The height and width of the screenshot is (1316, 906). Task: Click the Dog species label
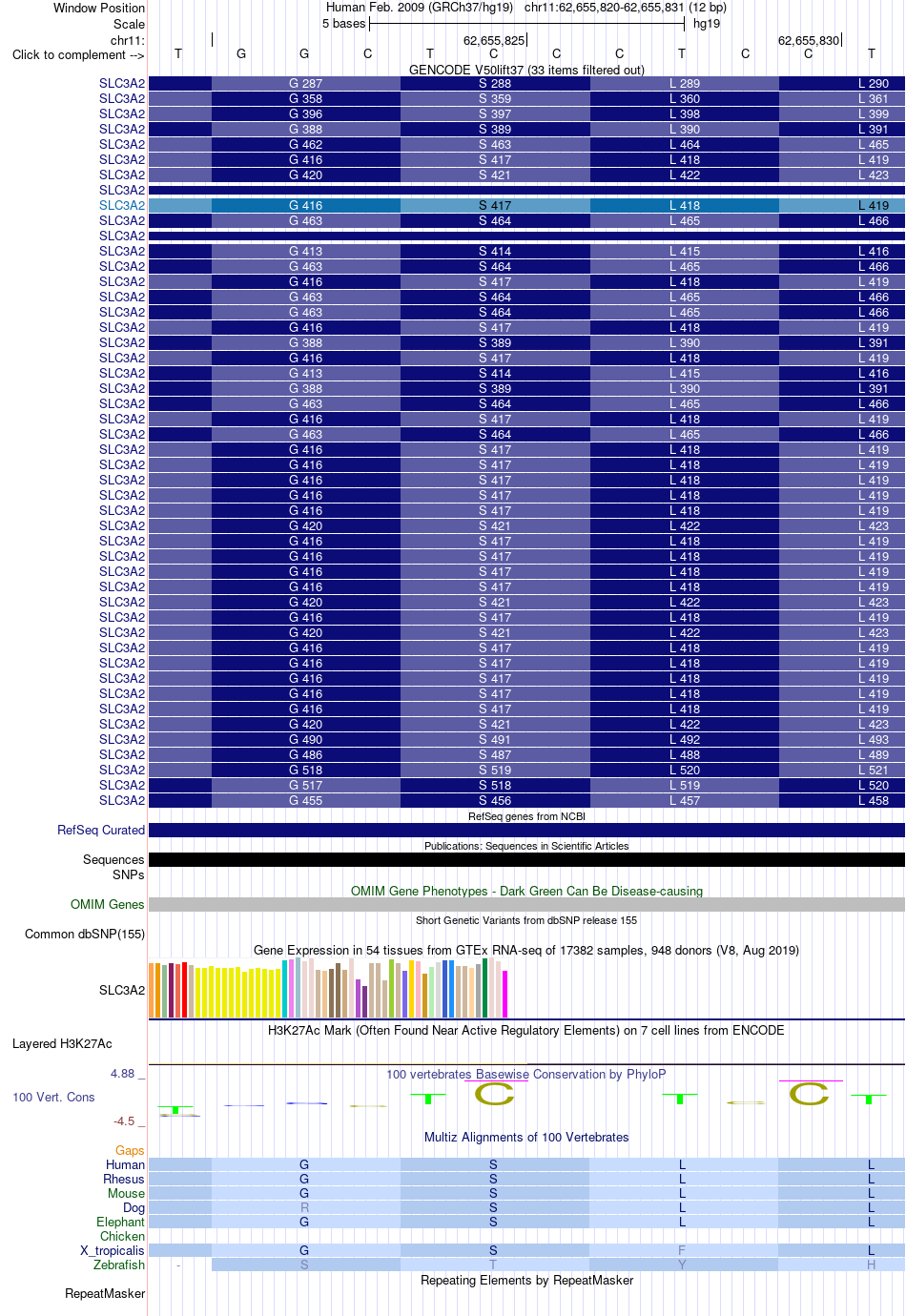(x=134, y=1207)
